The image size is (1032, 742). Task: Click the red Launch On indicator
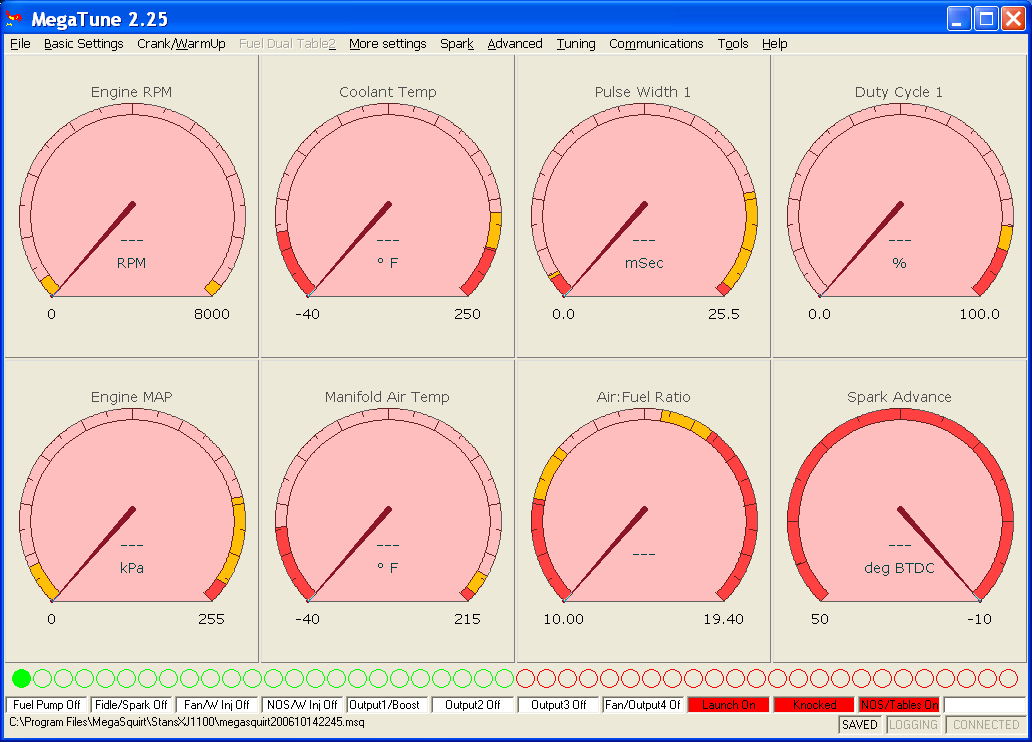729,705
